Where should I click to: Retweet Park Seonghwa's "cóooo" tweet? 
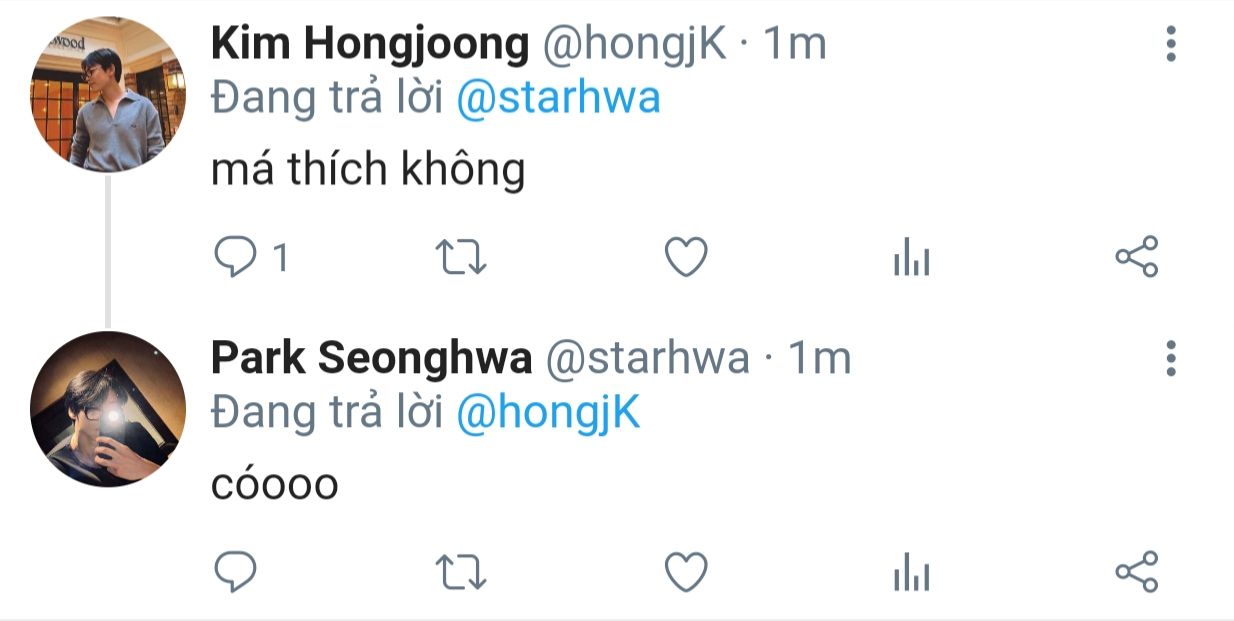point(462,573)
